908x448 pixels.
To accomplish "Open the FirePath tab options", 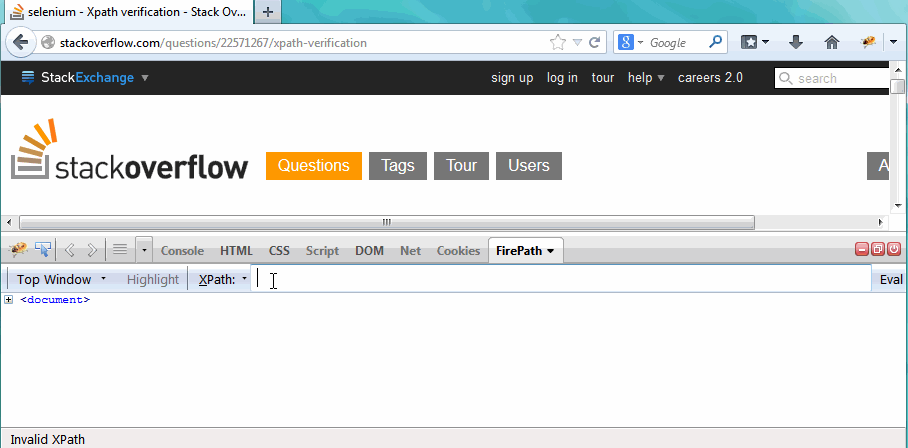I will click(550, 251).
